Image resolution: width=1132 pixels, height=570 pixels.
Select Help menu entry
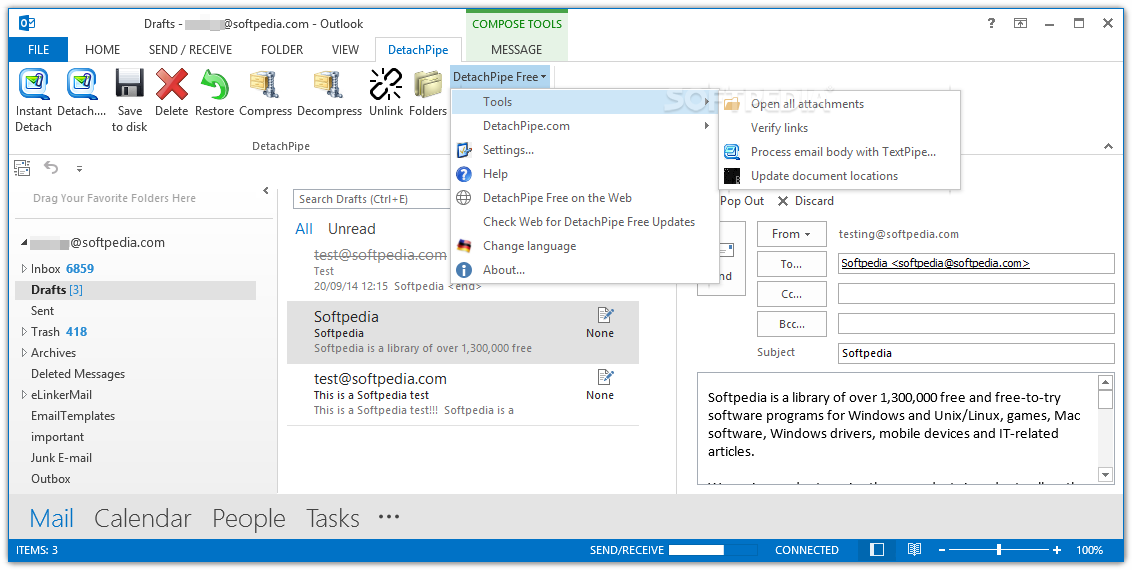point(585,174)
